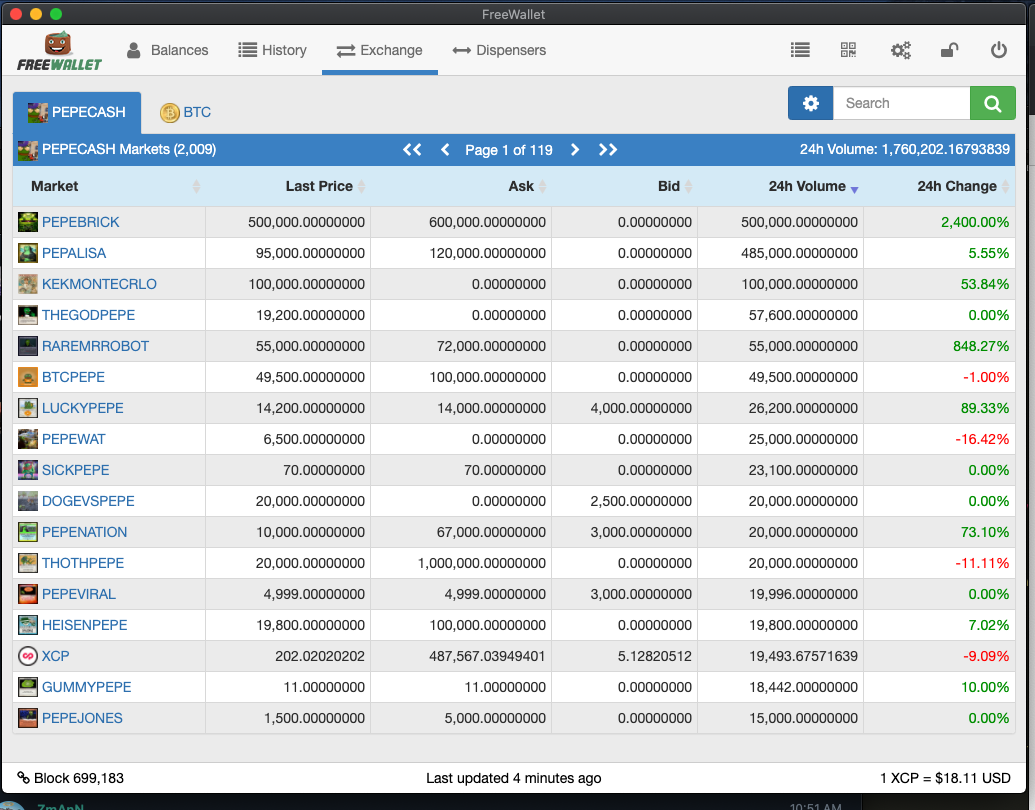The width and height of the screenshot is (1035, 810).
Task: Sort by 24h Change column
Action: (939, 186)
